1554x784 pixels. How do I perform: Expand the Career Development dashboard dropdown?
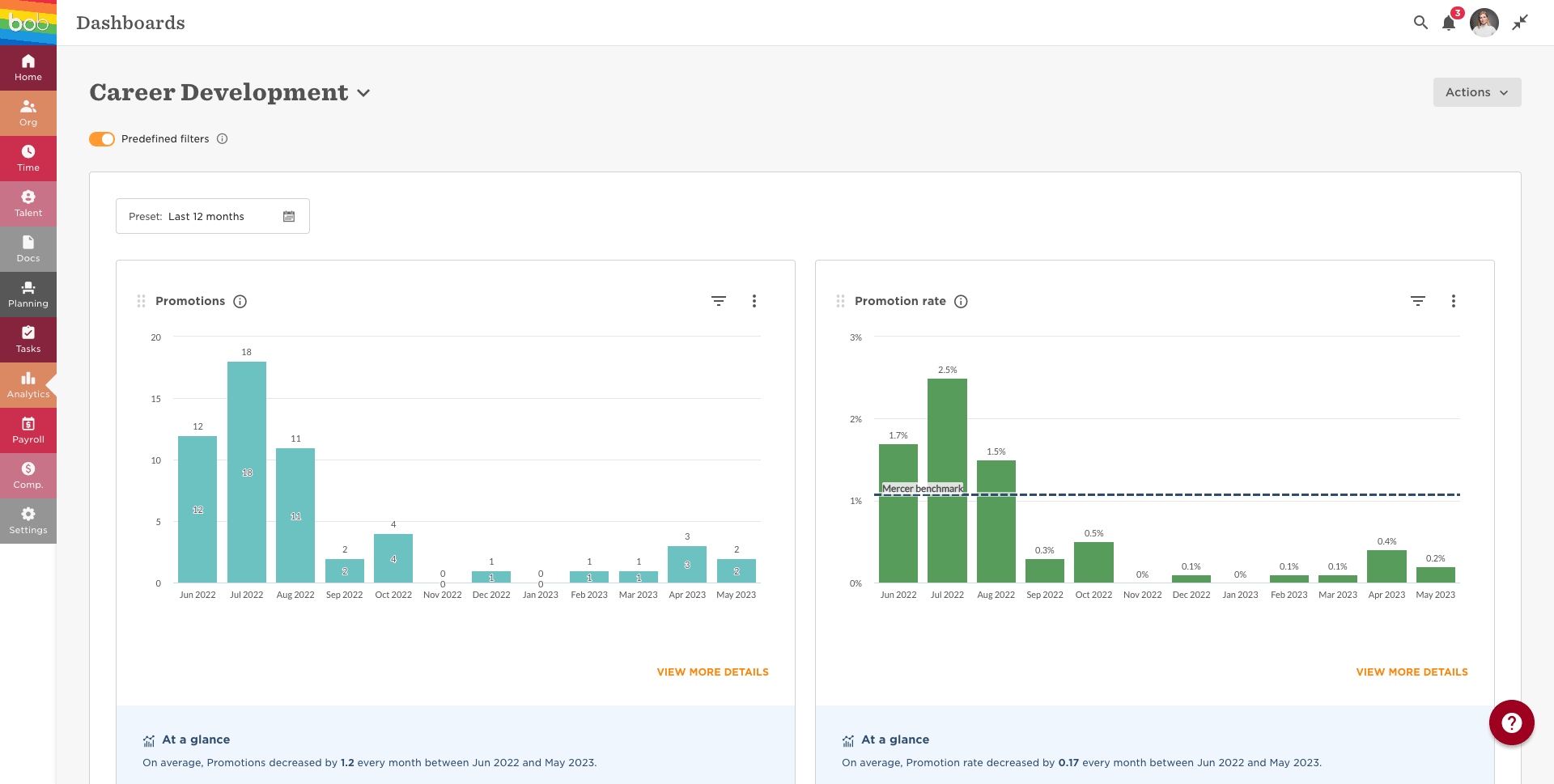(363, 93)
